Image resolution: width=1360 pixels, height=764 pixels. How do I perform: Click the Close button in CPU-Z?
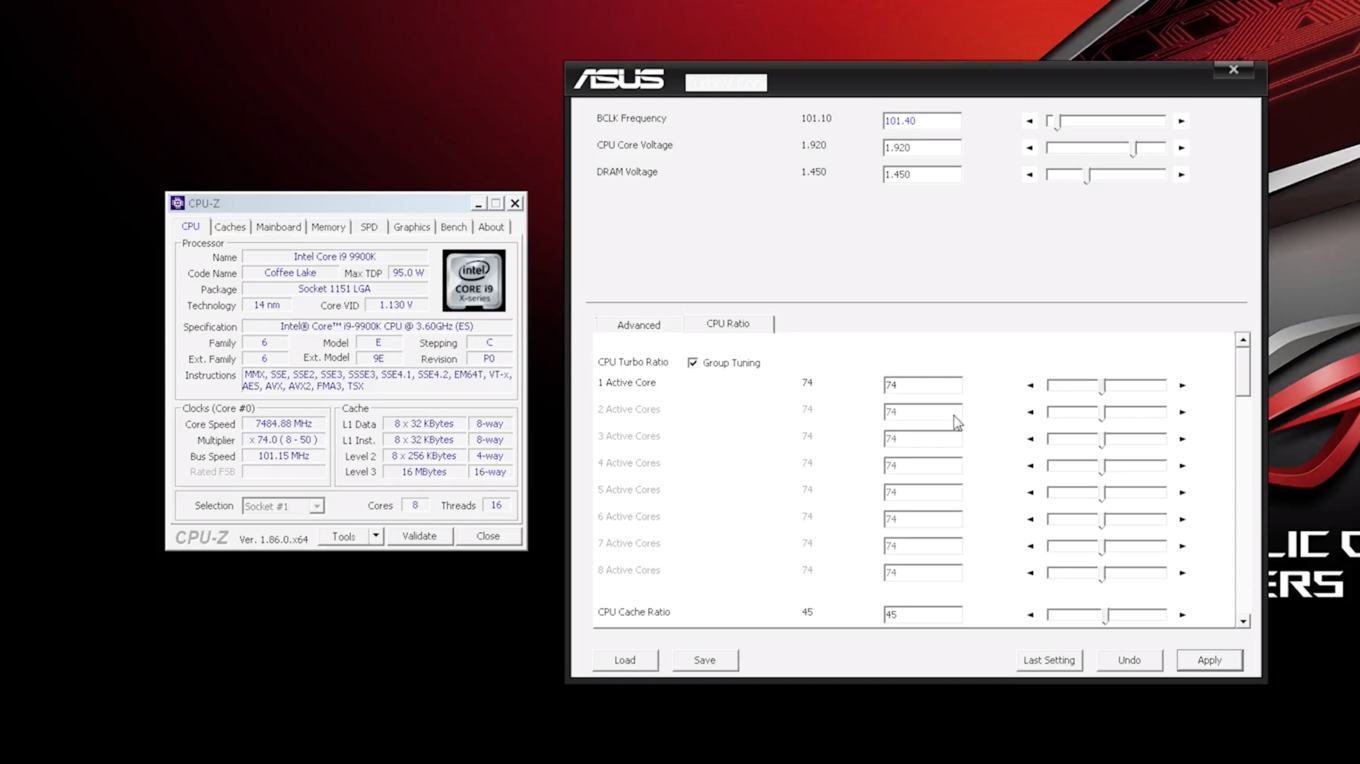(488, 536)
